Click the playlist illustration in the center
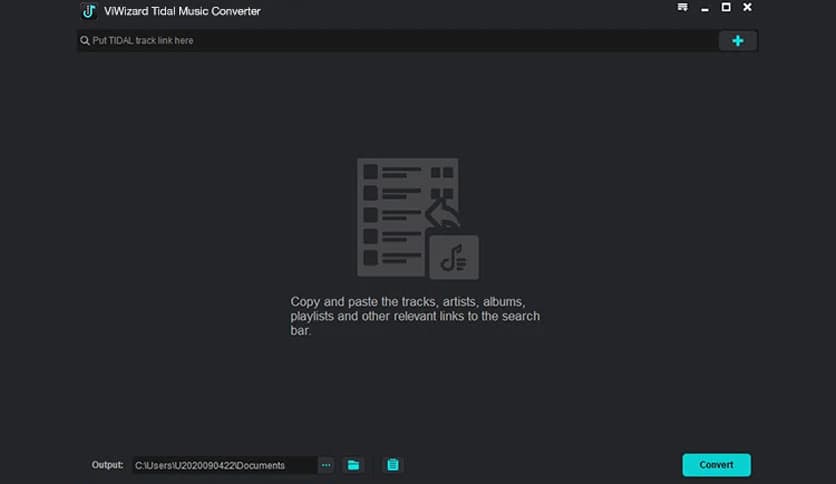Image resolution: width=836 pixels, height=484 pixels. (x=418, y=219)
